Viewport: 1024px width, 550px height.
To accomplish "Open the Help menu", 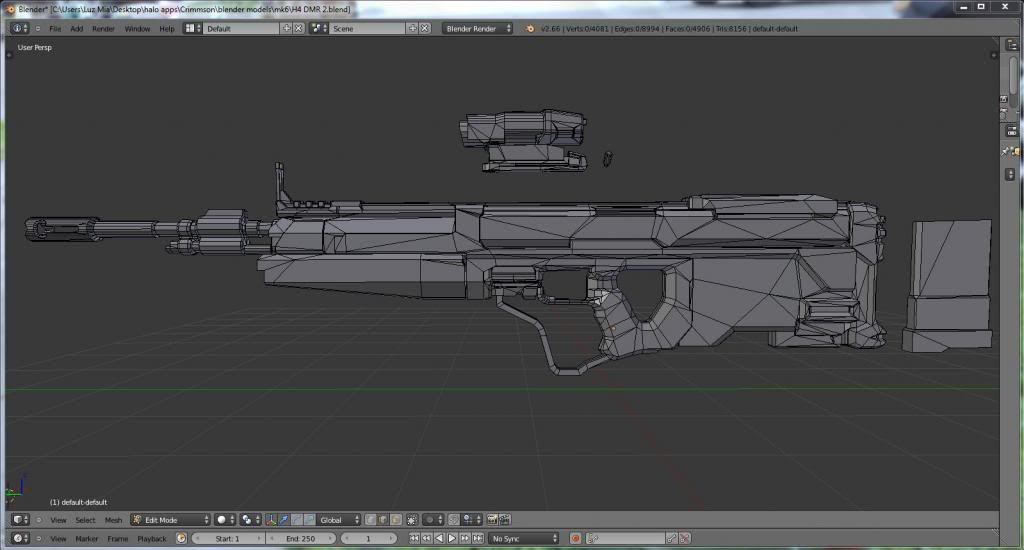I will (x=167, y=29).
